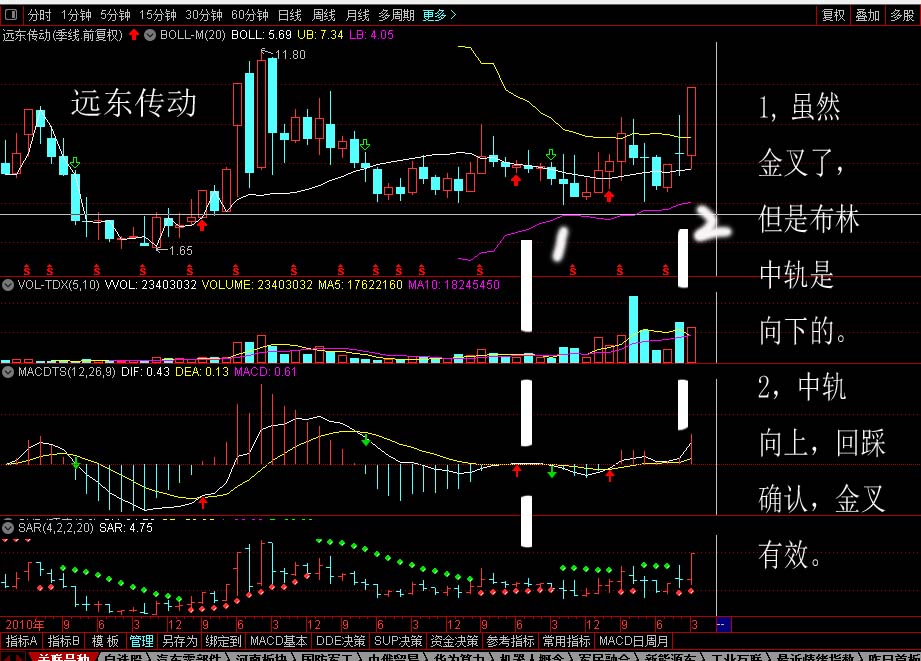
Task: Open the 管理 indicator management menu
Action: [142, 641]
